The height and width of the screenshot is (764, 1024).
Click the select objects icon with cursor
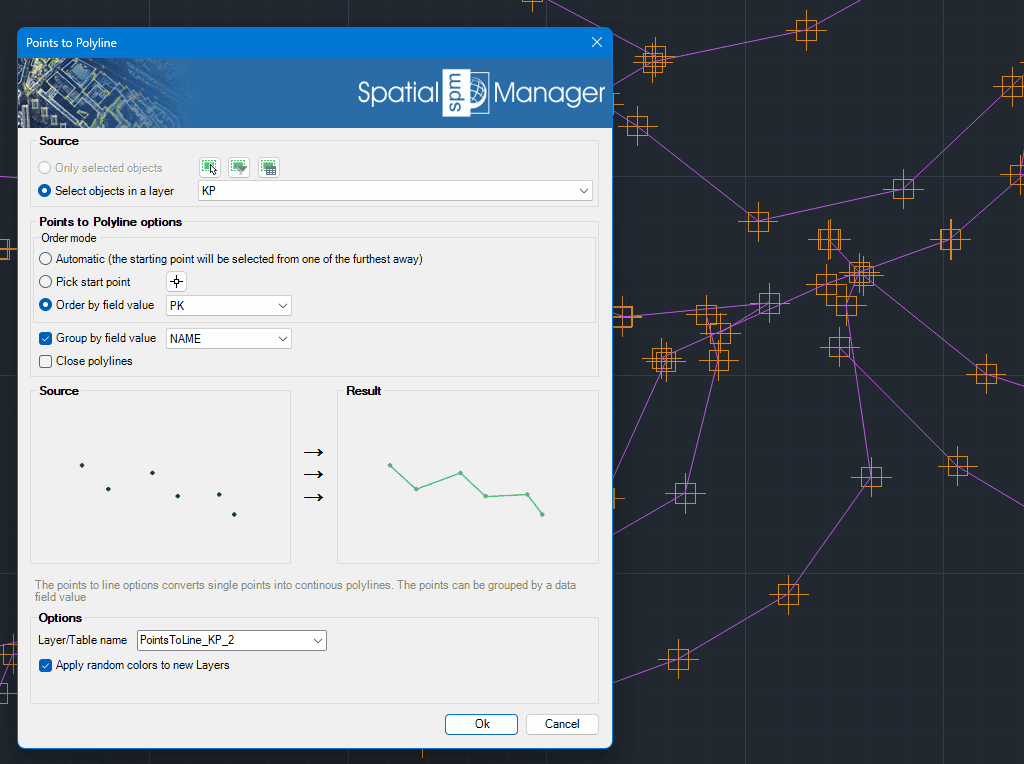click(210, 168)
